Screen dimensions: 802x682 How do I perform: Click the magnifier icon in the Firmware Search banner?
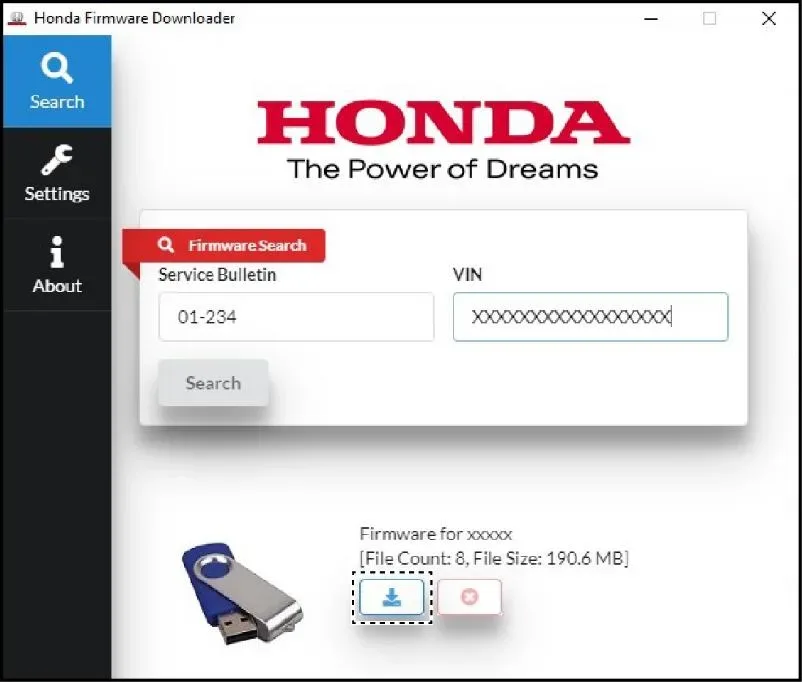(x=166, y=245)
